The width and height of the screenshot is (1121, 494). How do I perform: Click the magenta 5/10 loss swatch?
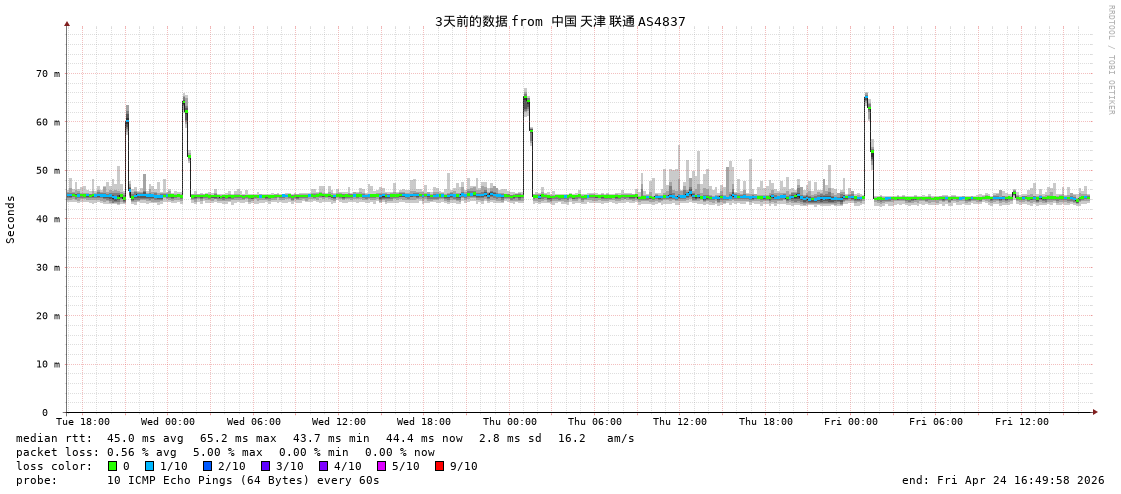(382, 466)
